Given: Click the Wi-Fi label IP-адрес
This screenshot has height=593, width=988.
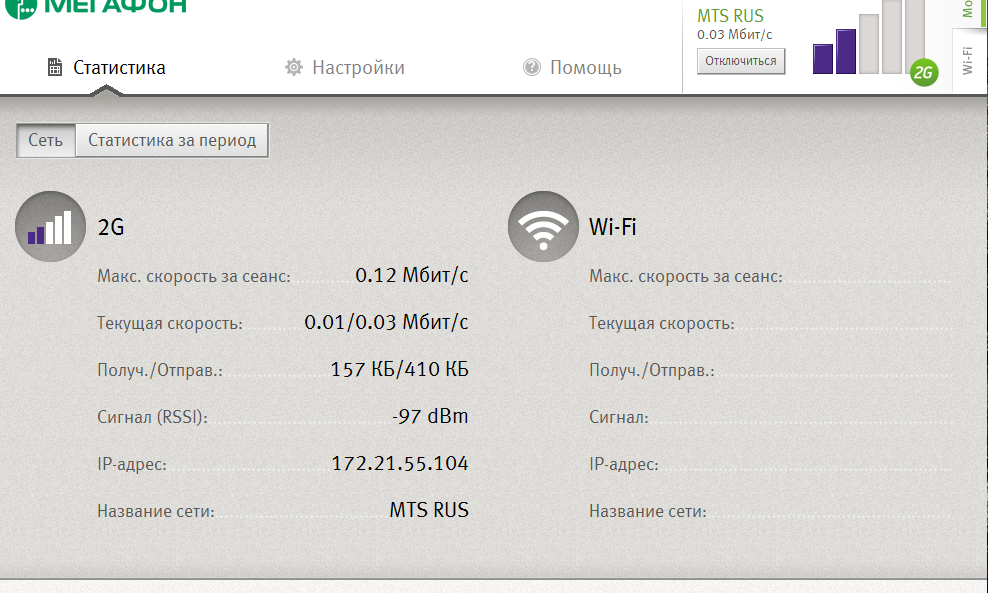Looking at the screenshot, I should (x=624, y=465).
